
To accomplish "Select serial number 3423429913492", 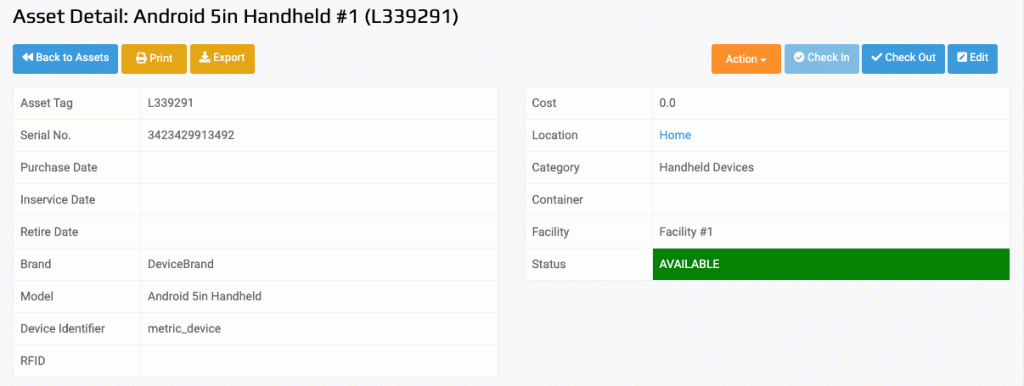I will [x=191, y=135].
